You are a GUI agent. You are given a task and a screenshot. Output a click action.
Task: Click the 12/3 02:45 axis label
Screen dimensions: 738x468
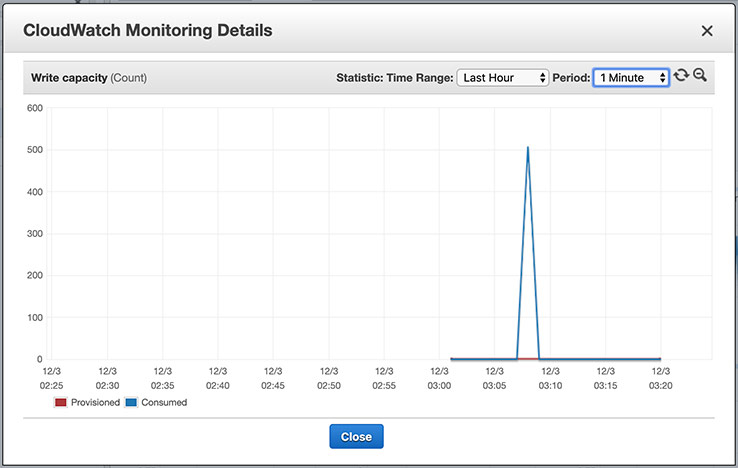pos(273,379)
